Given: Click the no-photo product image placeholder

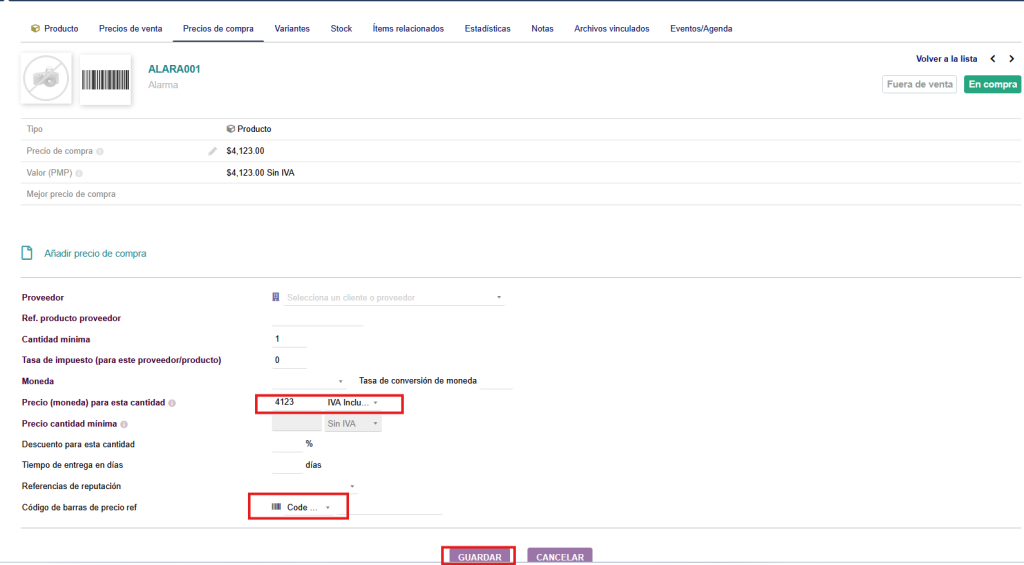Looking at the screenshot, I should click(x=46, y=79).
